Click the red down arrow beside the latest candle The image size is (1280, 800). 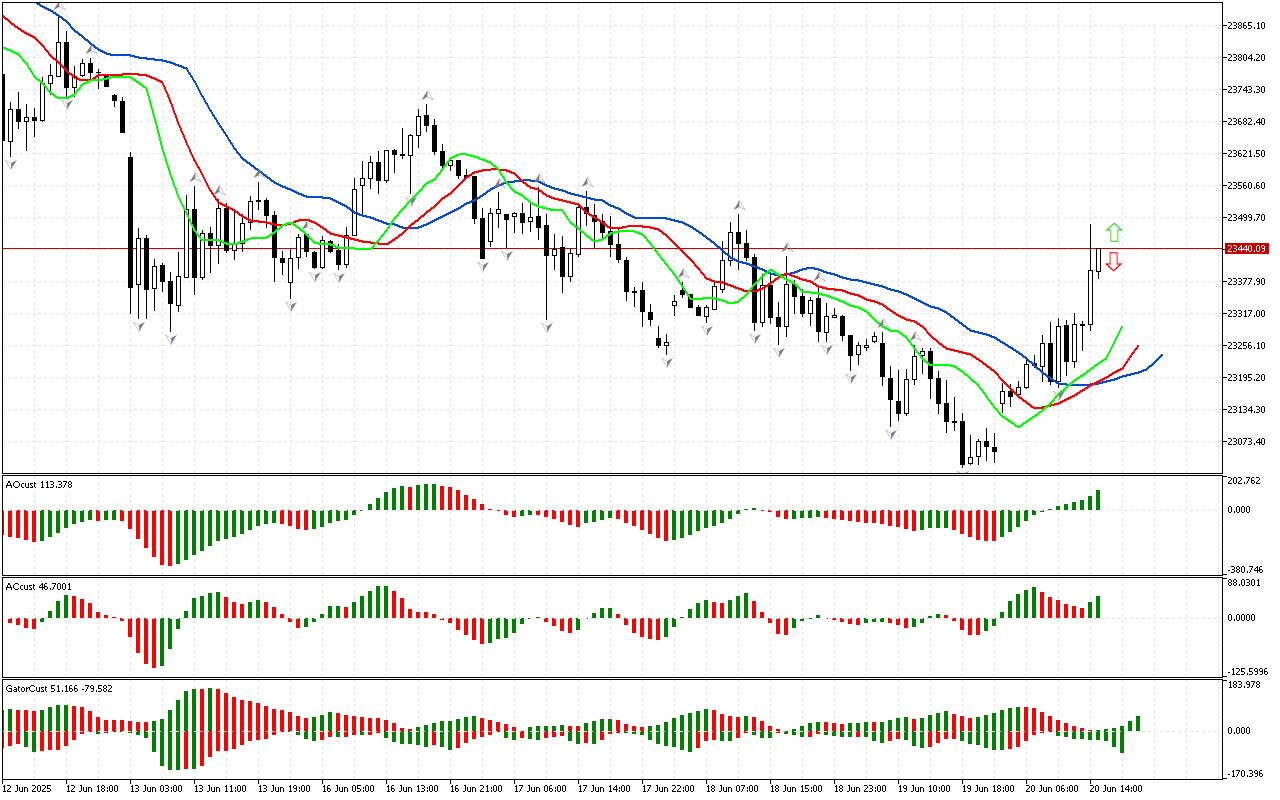click(x=1113, y=262)
